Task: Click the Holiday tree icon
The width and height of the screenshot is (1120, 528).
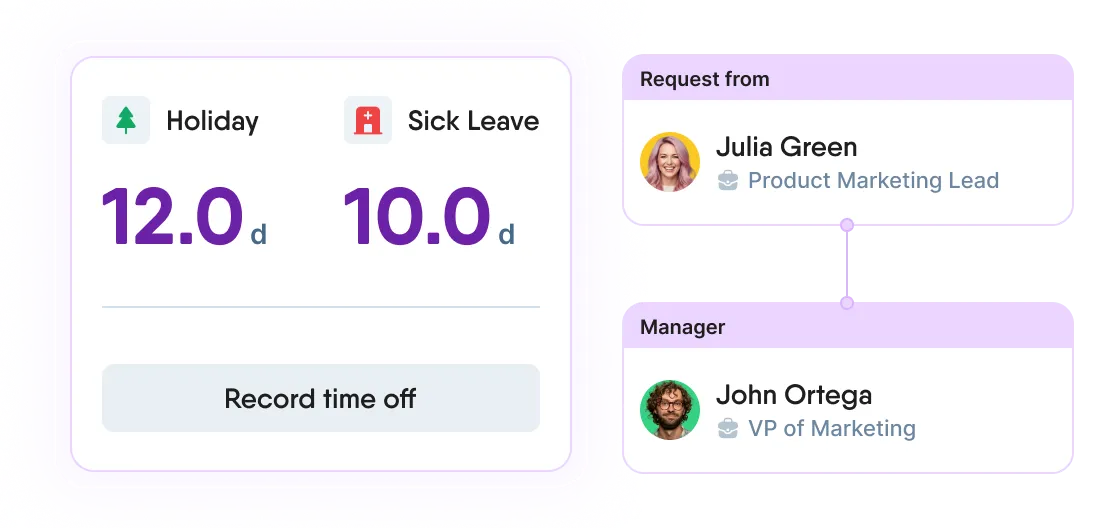Action: [126, 121]
